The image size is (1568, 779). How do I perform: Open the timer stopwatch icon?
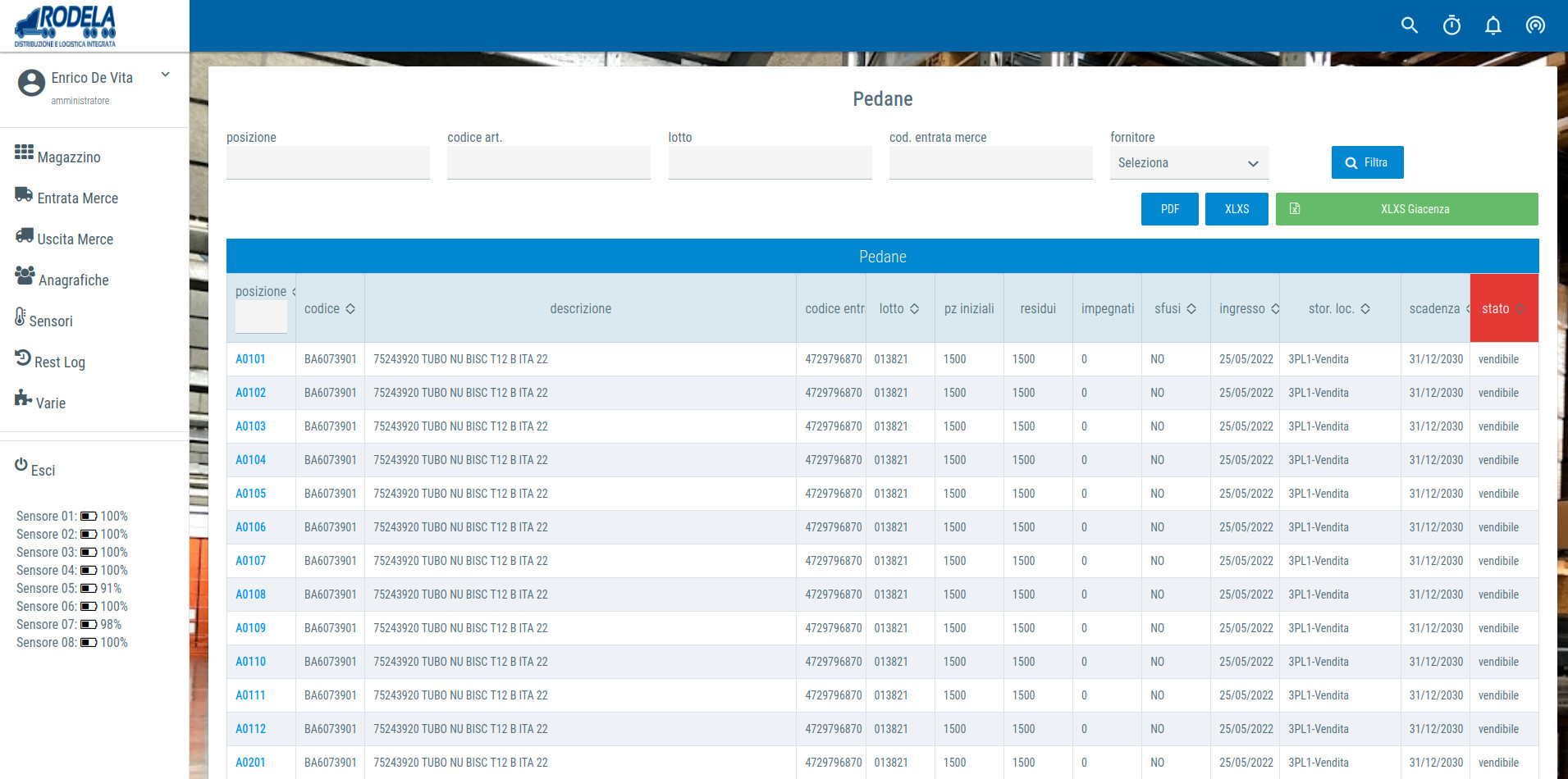coord(1451,25)
